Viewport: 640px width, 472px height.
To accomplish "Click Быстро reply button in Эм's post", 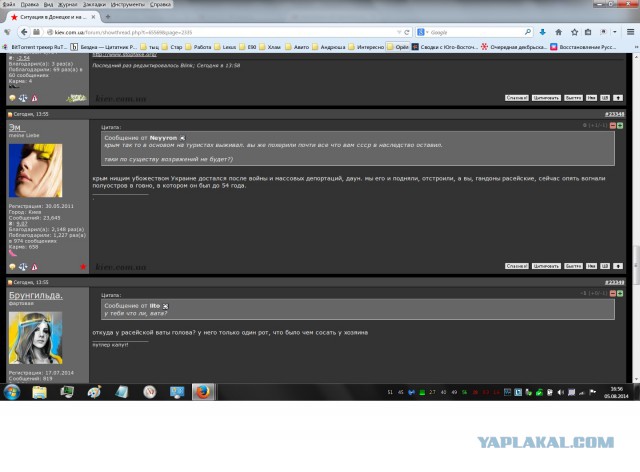I will click(573, 266).
